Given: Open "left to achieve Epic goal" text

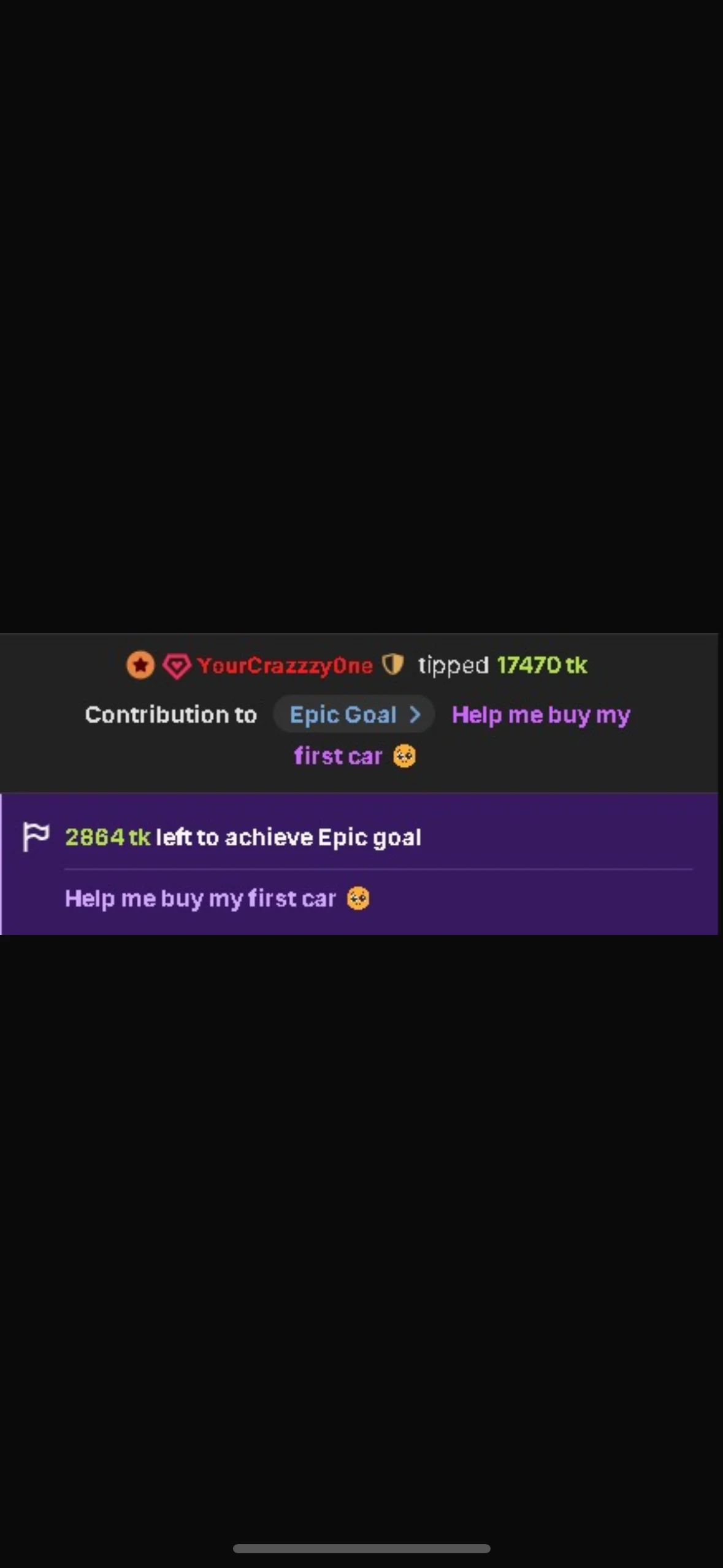Looking at the screenshot, I should 289,838.
